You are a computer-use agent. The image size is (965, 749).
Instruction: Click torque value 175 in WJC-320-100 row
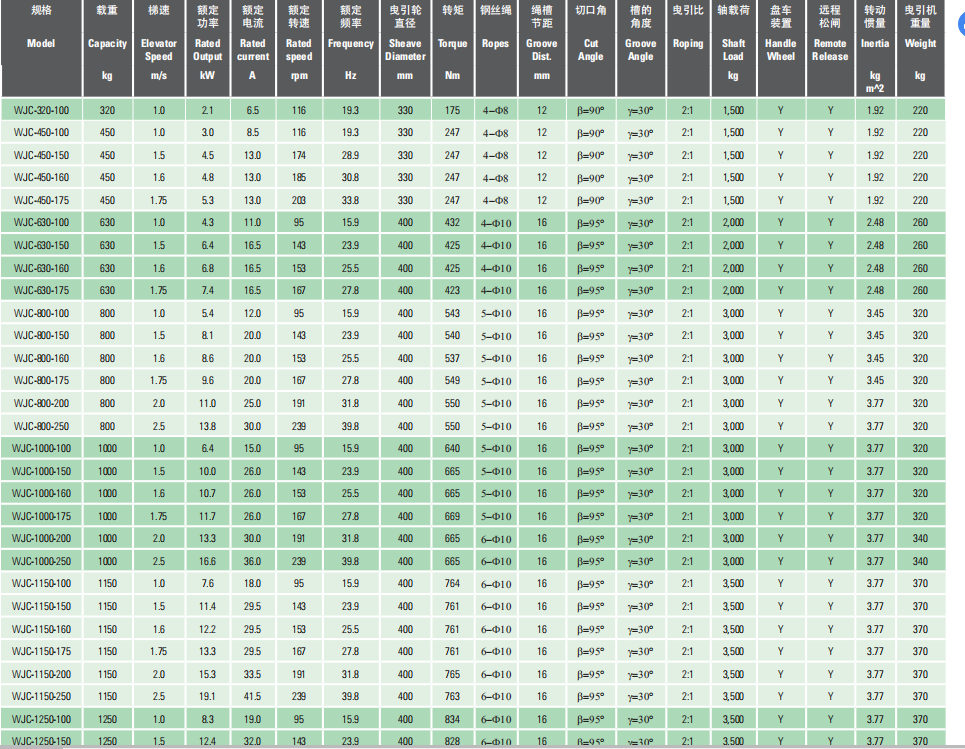coord(452,110)
